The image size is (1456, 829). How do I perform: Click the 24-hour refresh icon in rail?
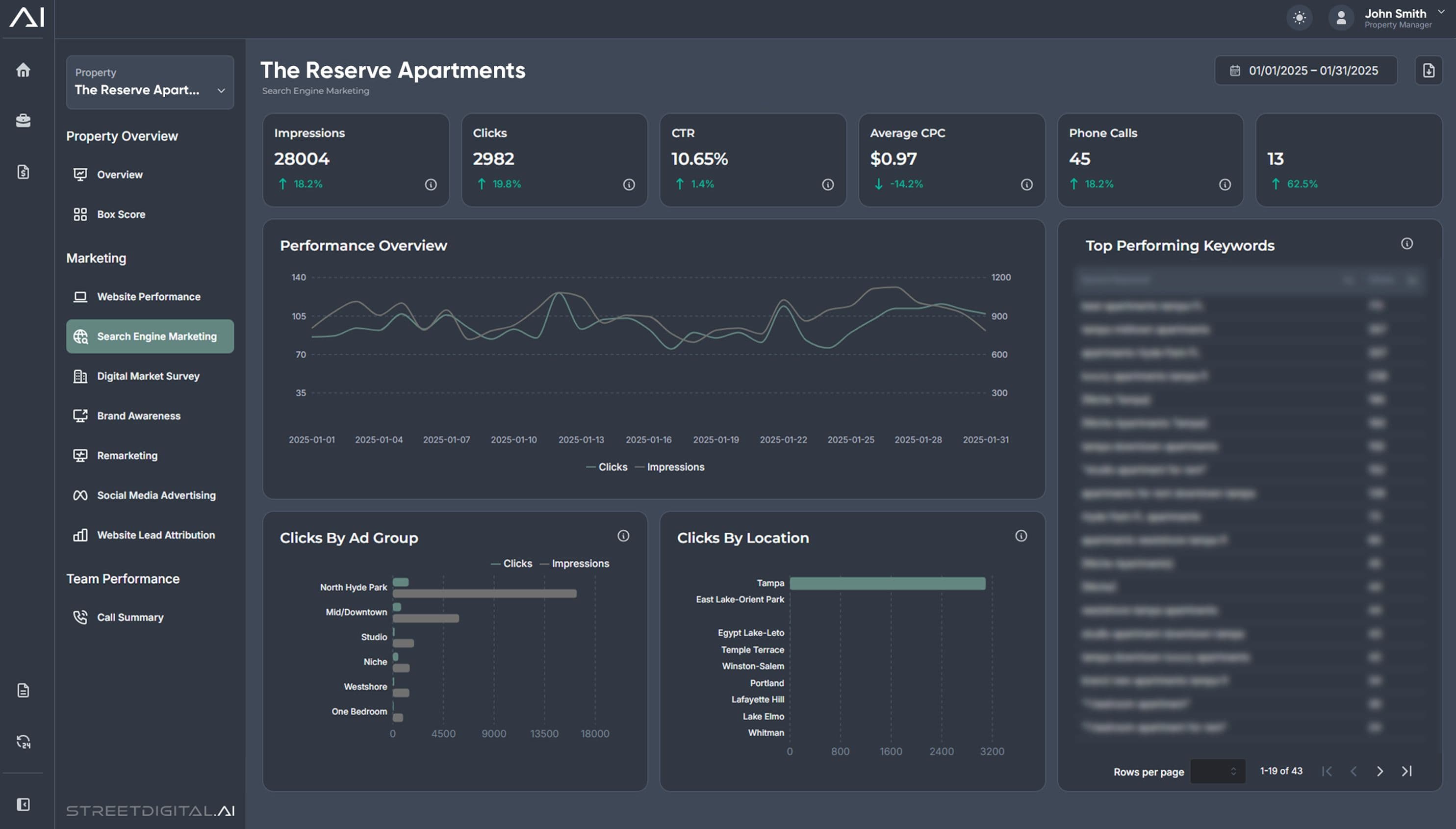click(x=23, y=741)
